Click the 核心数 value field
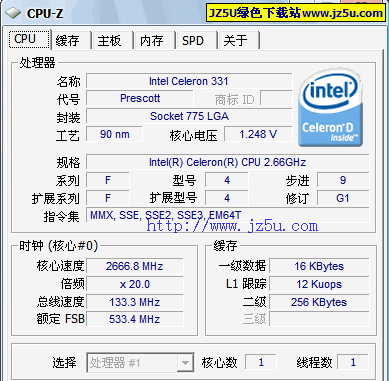 coord(261,362)
